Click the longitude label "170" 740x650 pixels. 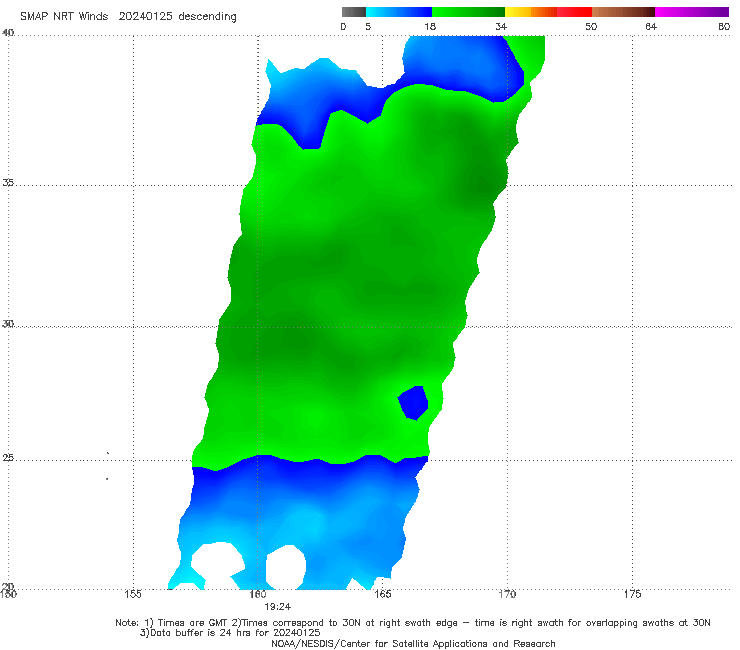[507, 594]
